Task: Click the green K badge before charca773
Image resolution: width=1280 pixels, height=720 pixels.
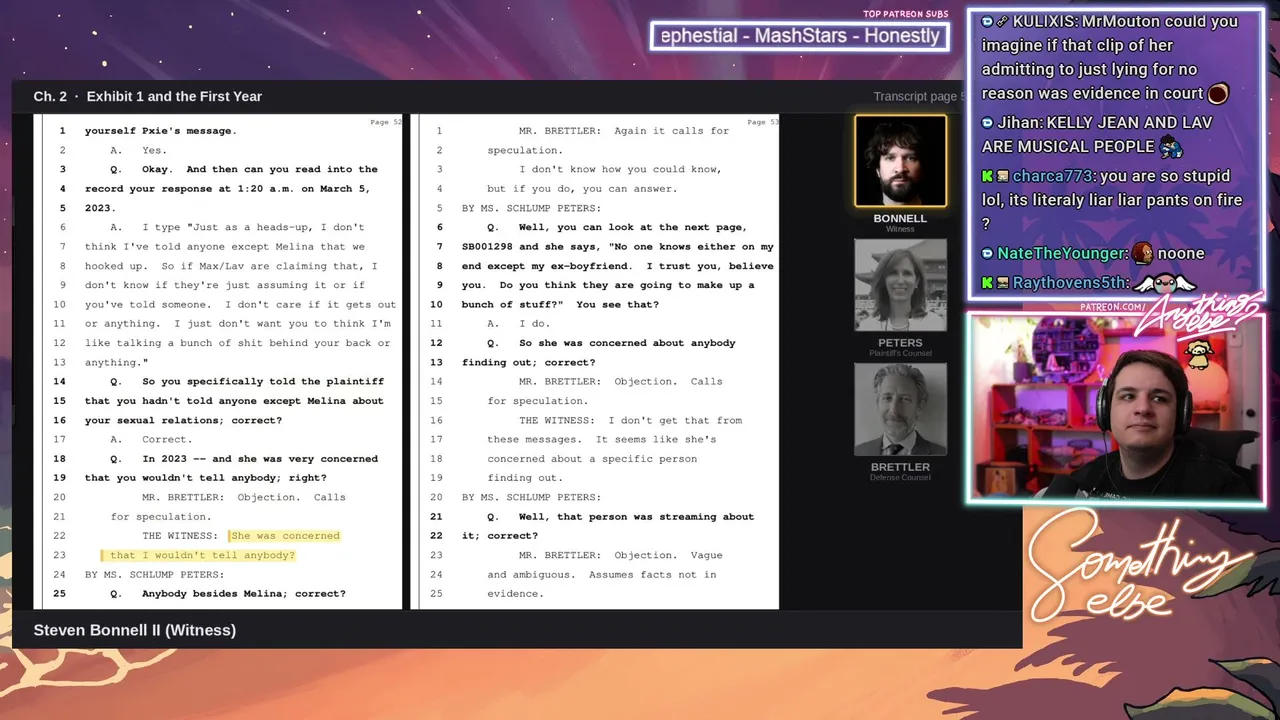Action: click(987, 176)
